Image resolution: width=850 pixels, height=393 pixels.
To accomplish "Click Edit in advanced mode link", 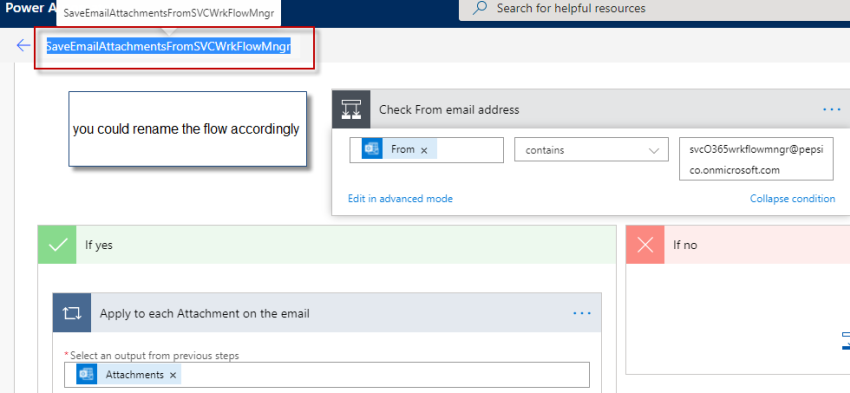I will point(400,198).
